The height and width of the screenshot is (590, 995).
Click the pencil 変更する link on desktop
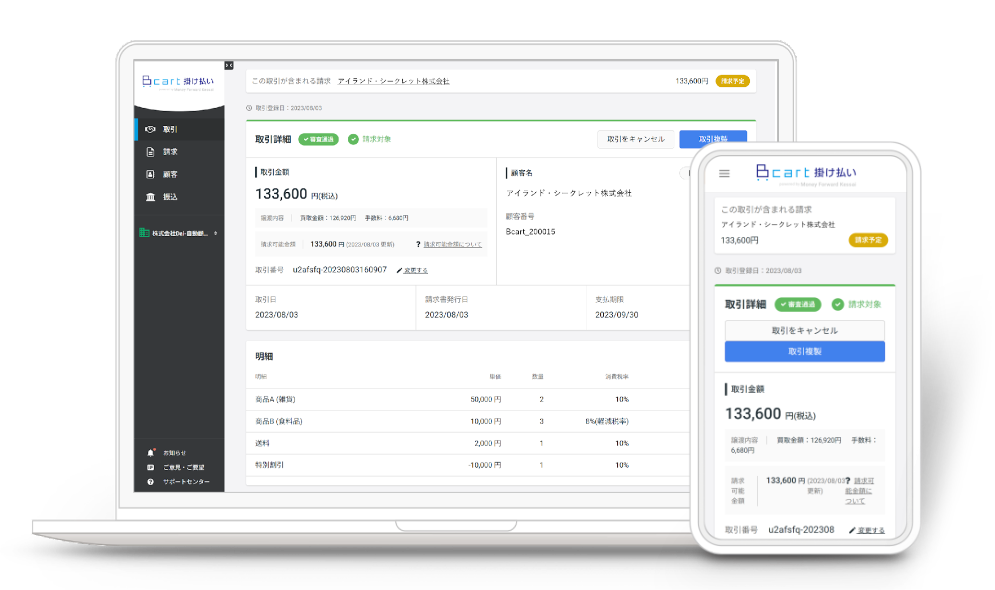point(412,270)
